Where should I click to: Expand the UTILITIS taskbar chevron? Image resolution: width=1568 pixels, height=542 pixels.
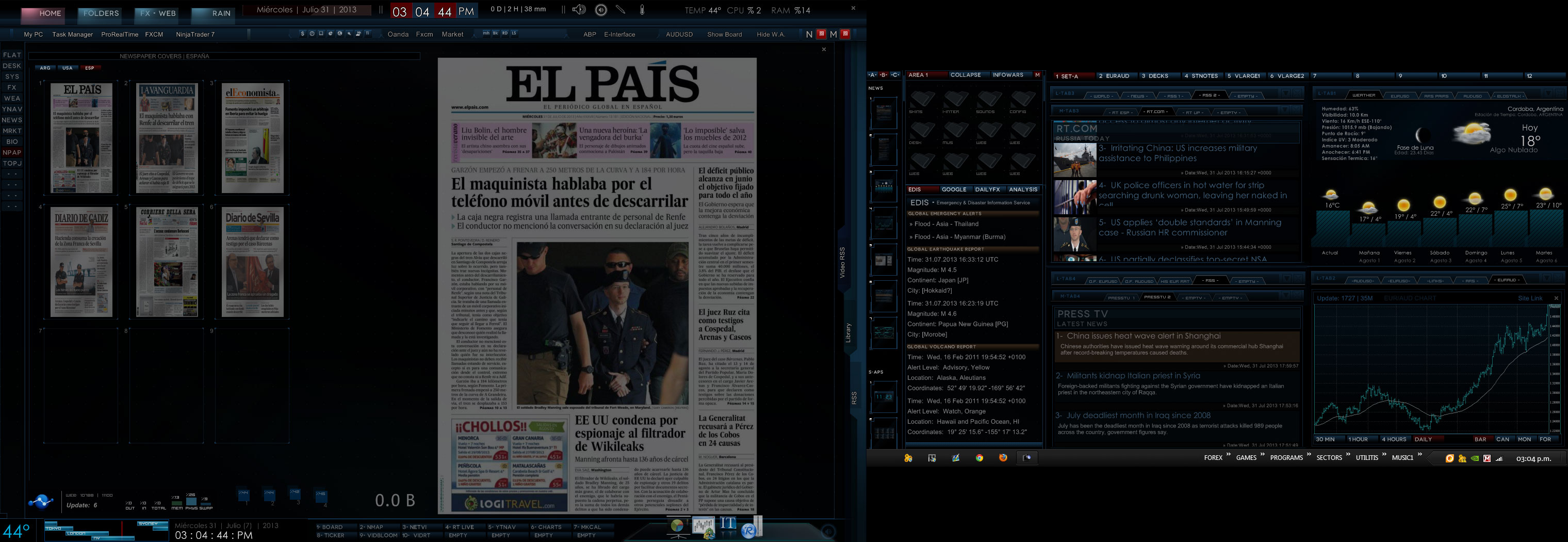[1384, 454]
